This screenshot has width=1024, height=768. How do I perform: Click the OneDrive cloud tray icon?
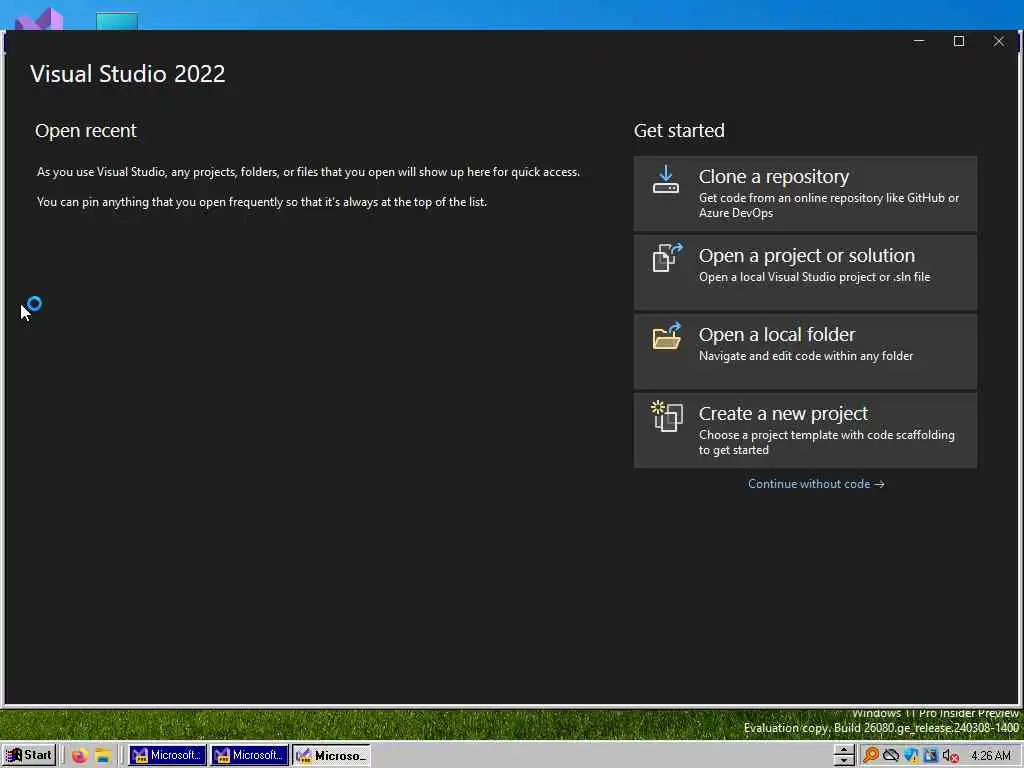[x=891, y=756]
